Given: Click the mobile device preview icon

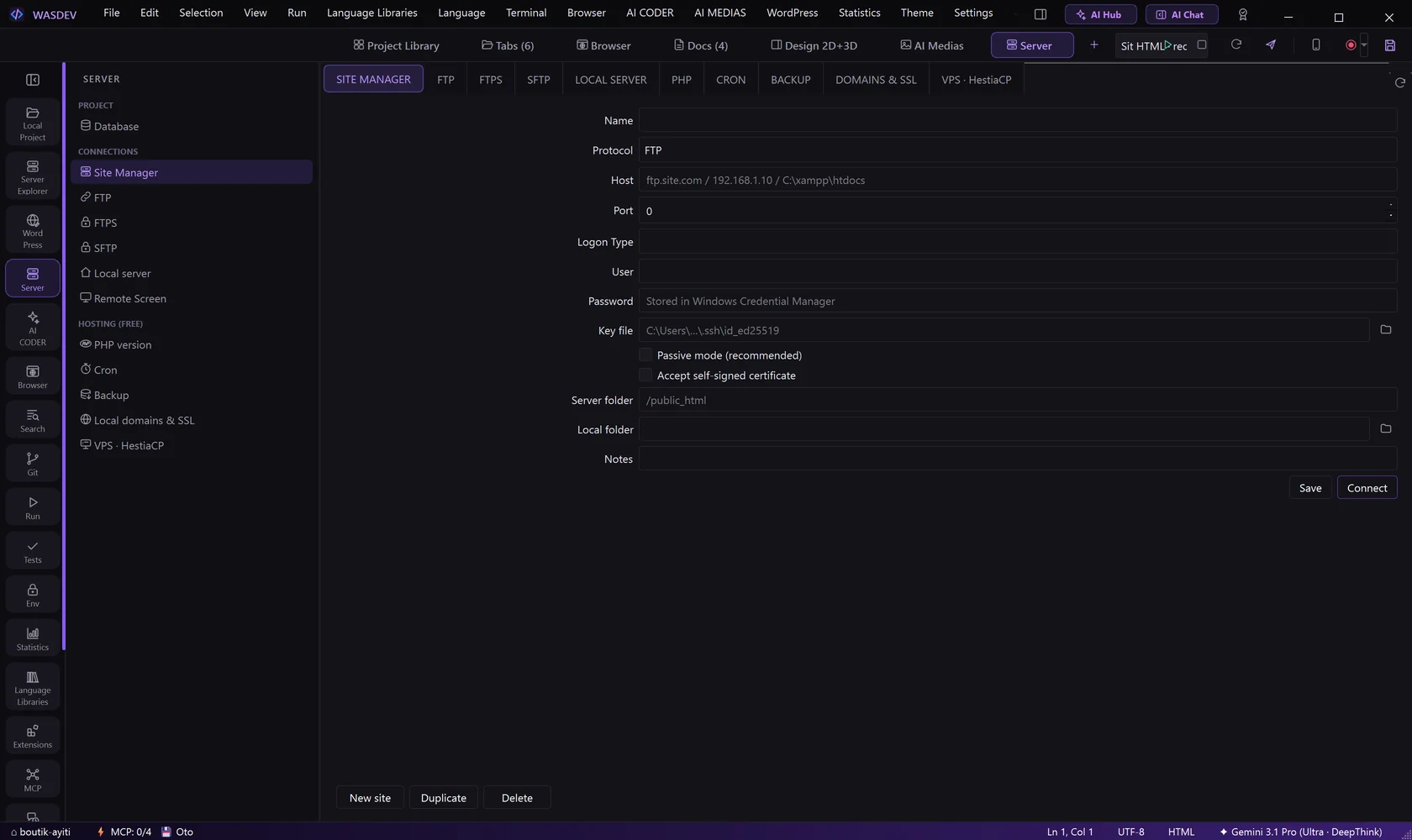Looking at the screenshot, I should [x=1316, y=45].
